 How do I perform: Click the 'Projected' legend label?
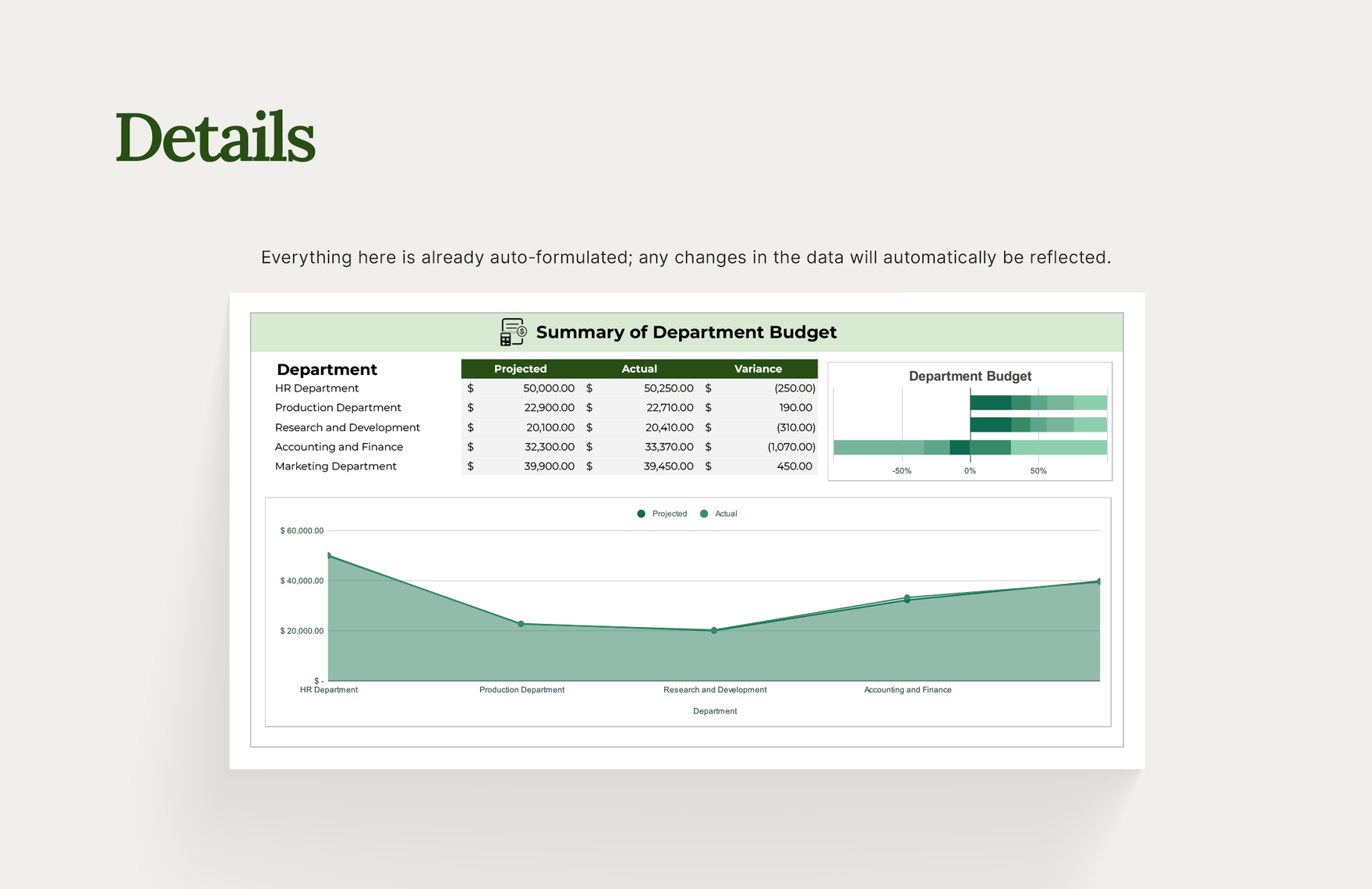[x=670, y=514]
